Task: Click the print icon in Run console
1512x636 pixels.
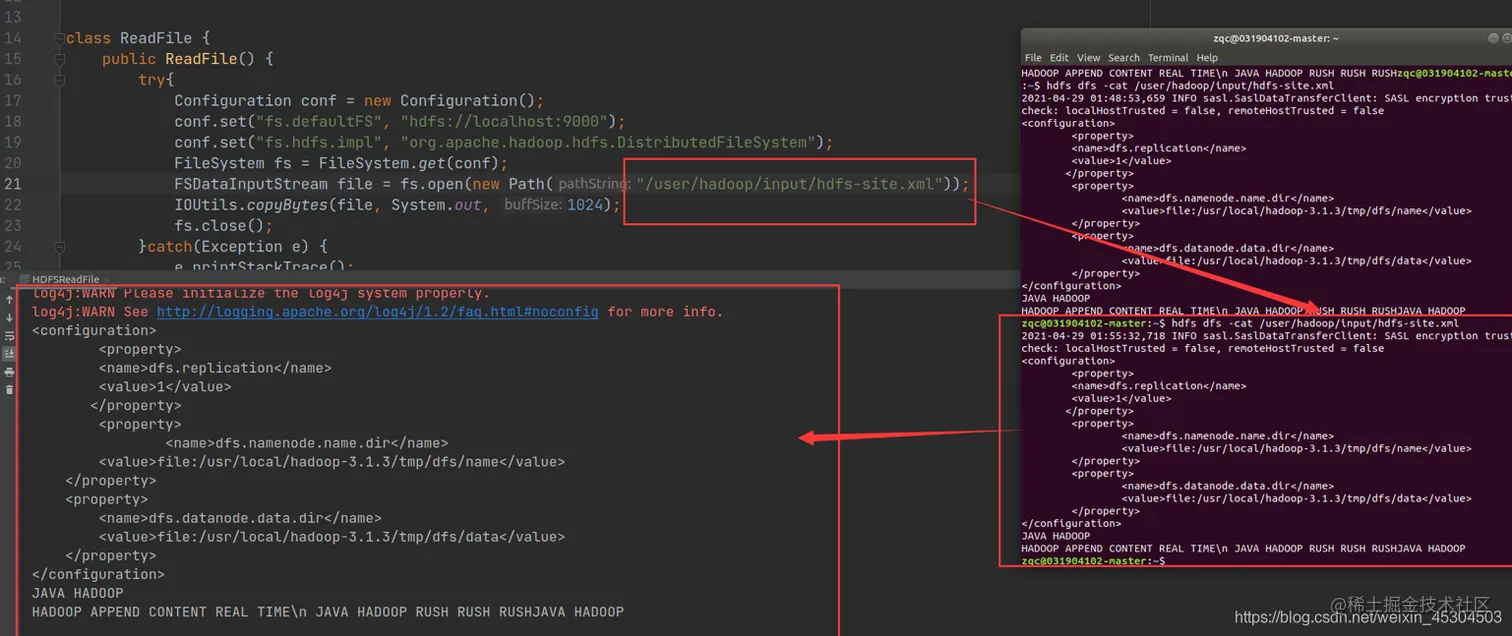Action: coord(10,371)
